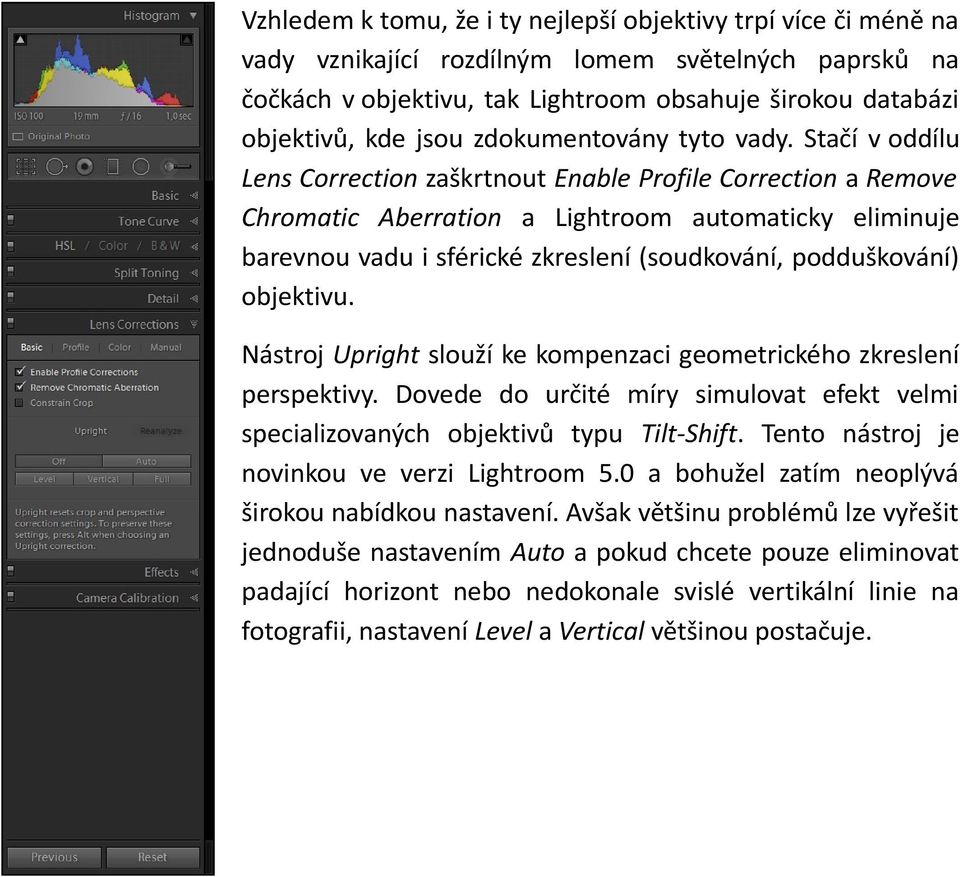Viewport: 960px width, 877px height.
Task: Uncheck Enable Profile Corrections
Action: [x=20, y=372]
